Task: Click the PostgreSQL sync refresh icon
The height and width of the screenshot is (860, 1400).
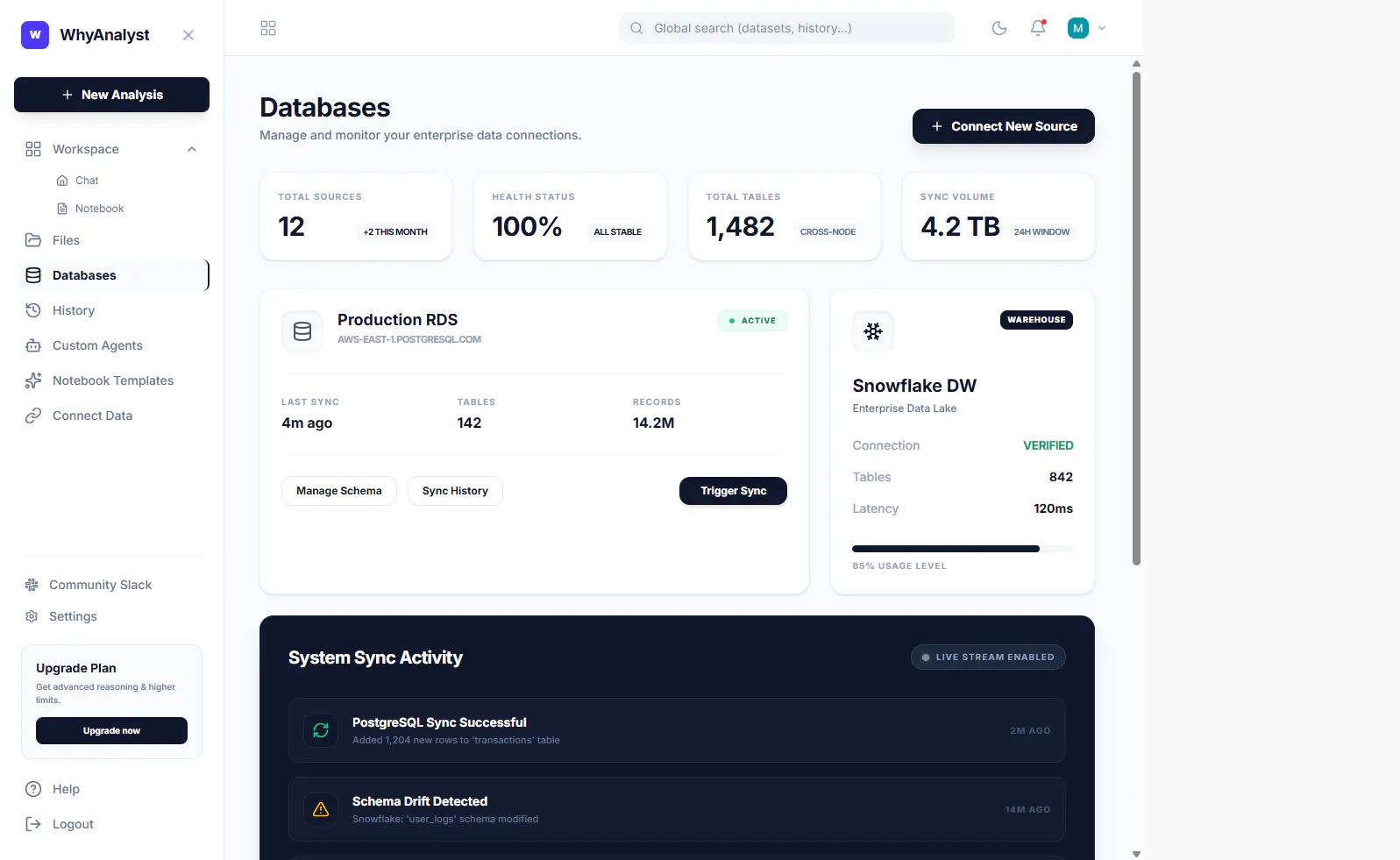Action: 321,730
